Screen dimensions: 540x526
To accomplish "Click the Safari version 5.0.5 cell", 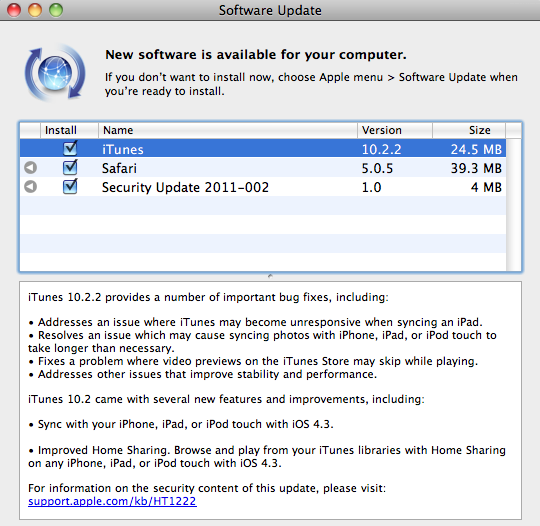I will (377, 168).
